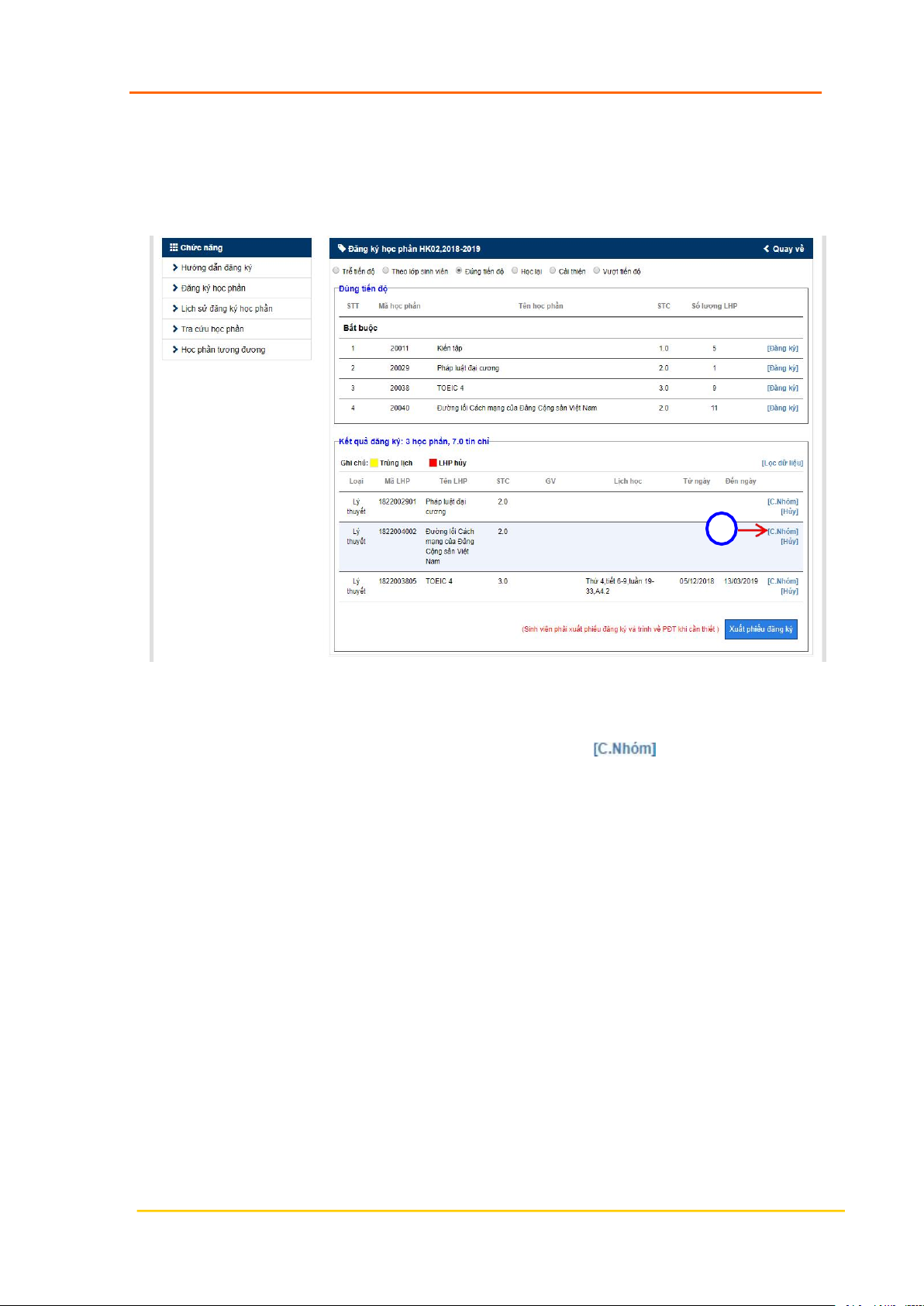Click Hủy link for Pháp luật đại cương
The width and height of the screenshot is (924, 1306).
(x=789, y=512)
